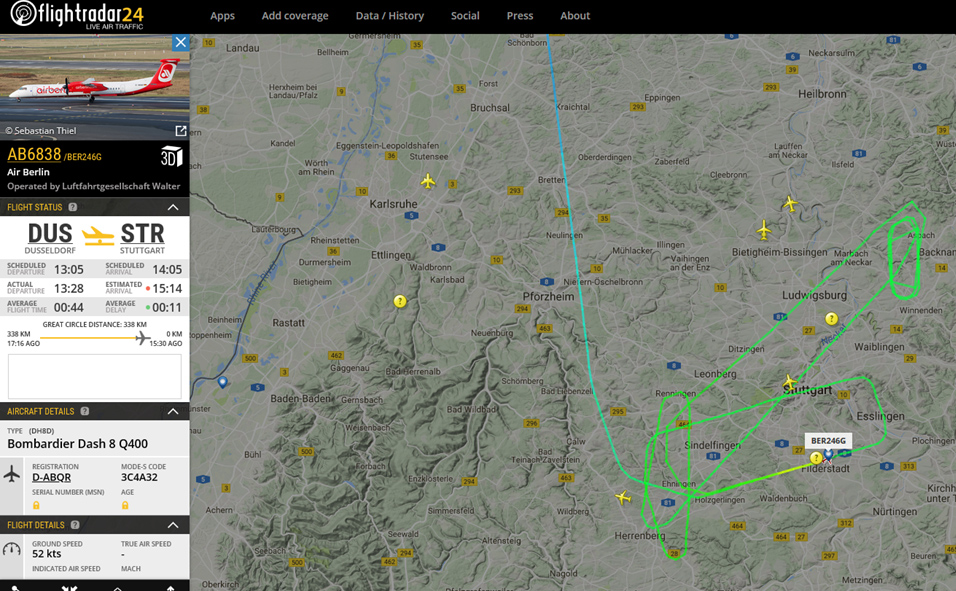Open the 3D view of the flight
956x591 pixels.
coord(171,156)
